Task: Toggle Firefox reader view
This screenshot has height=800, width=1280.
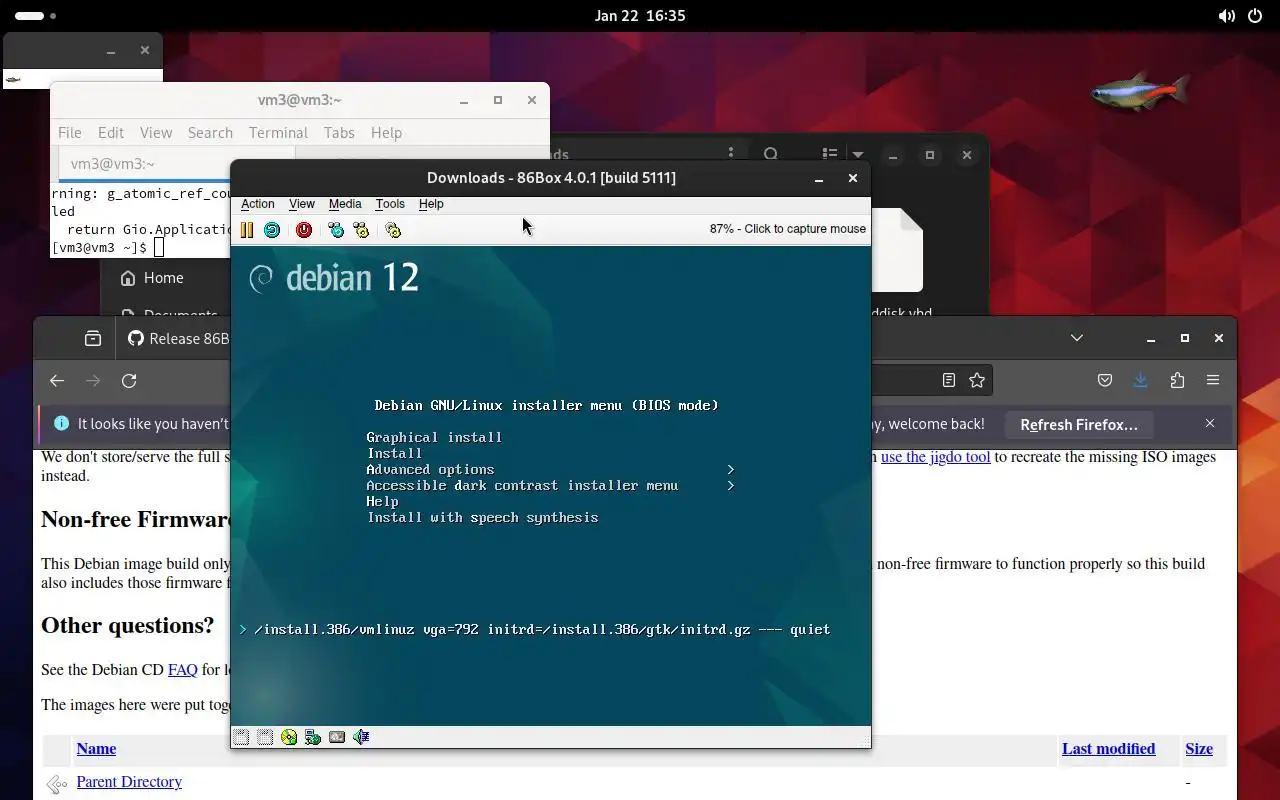Action: 949,380
